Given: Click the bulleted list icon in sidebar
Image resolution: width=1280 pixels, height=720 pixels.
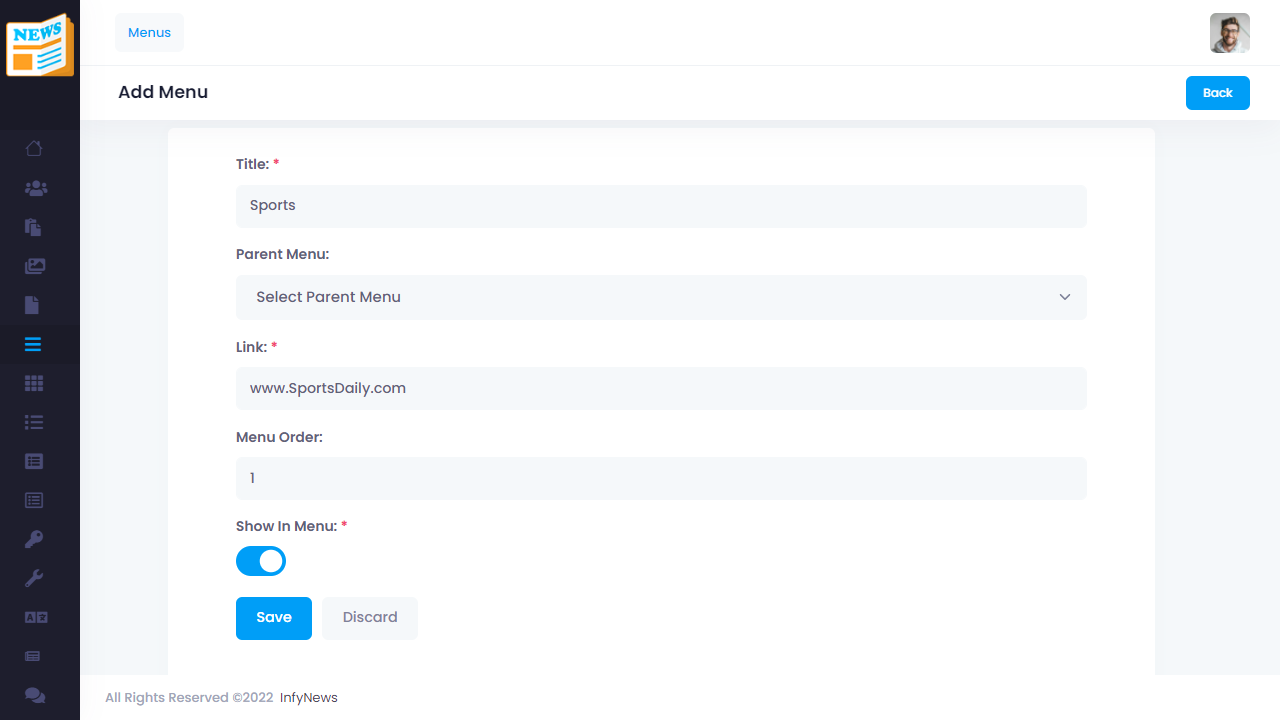Looking at the screenshot, I should click(34, 422).
